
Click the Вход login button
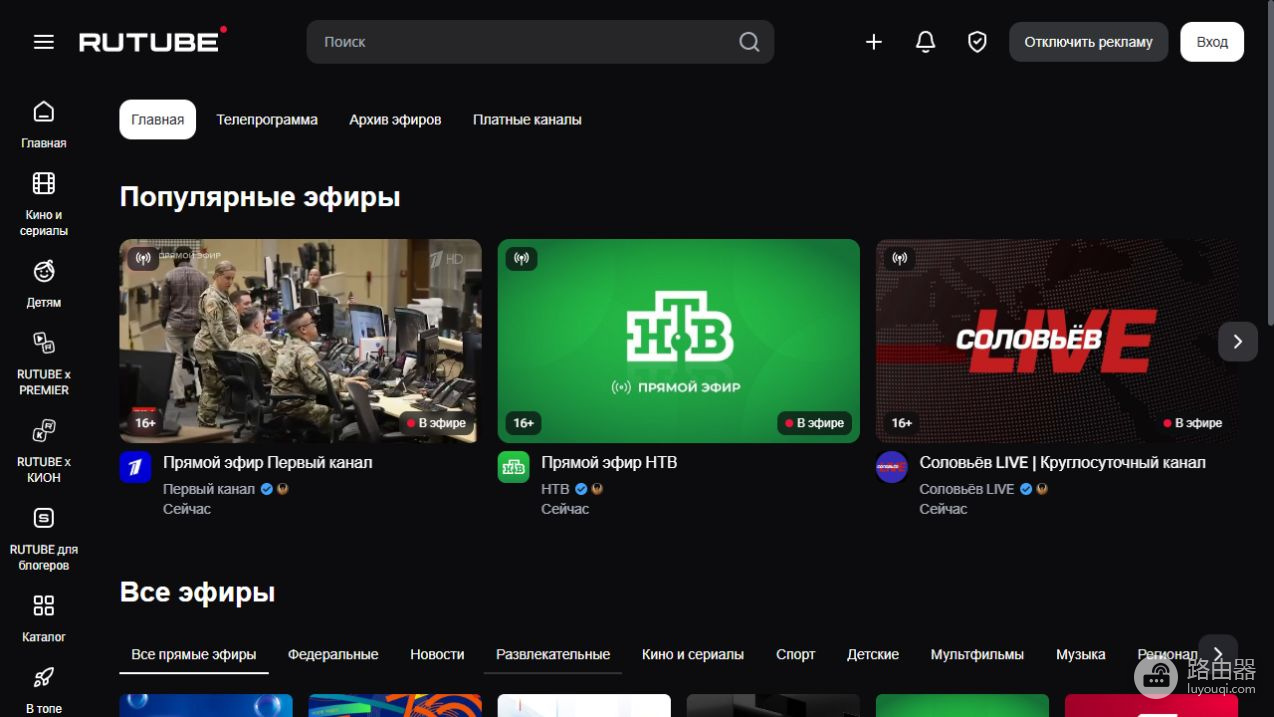point(1212,42)
